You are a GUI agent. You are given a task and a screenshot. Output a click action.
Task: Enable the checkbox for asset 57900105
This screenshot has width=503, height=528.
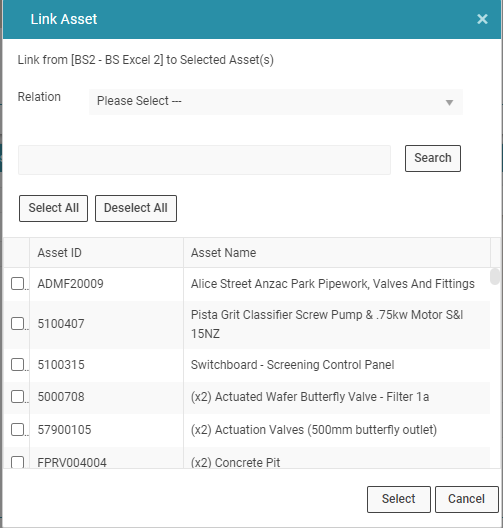coord(18,430)
